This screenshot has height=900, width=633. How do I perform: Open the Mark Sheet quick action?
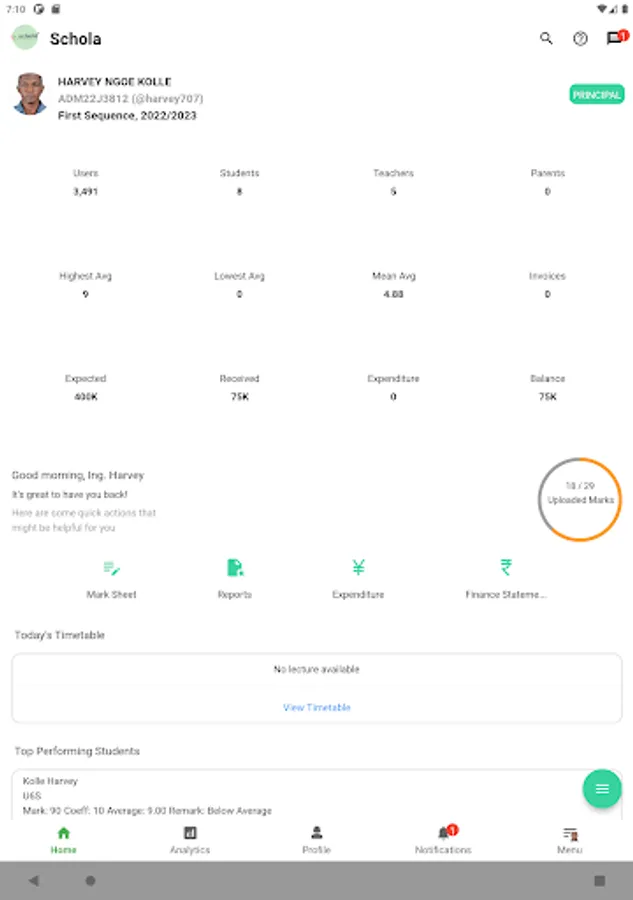pos(111,579)
